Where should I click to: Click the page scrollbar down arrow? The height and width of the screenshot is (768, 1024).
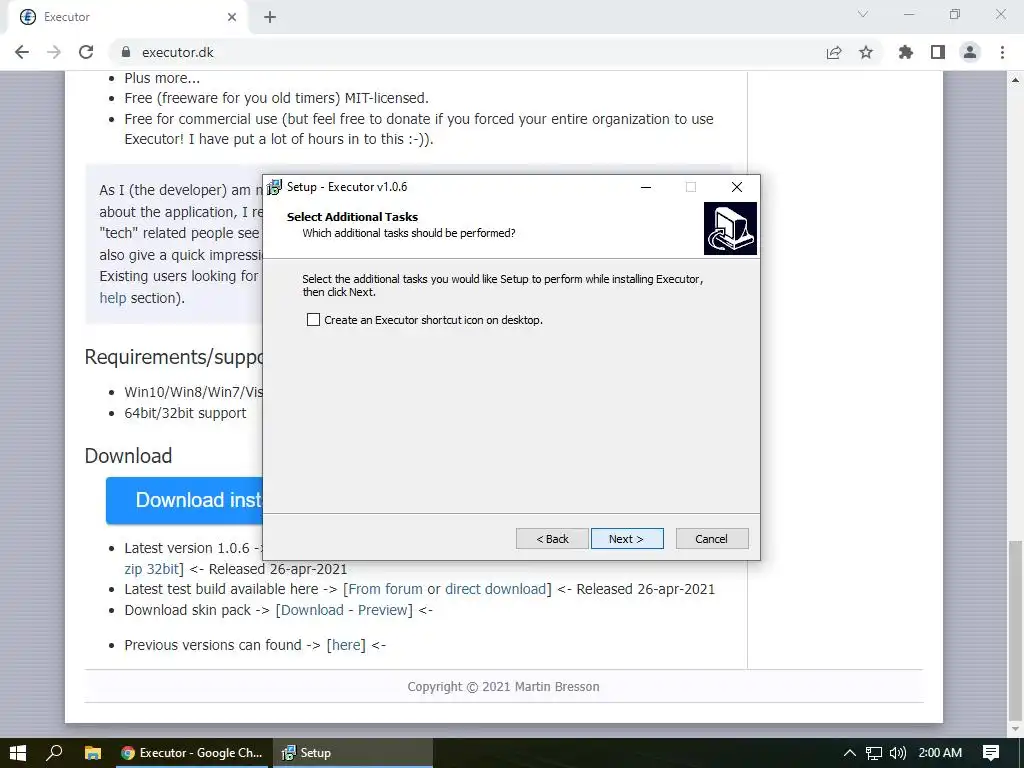(x=1016, y=729)
